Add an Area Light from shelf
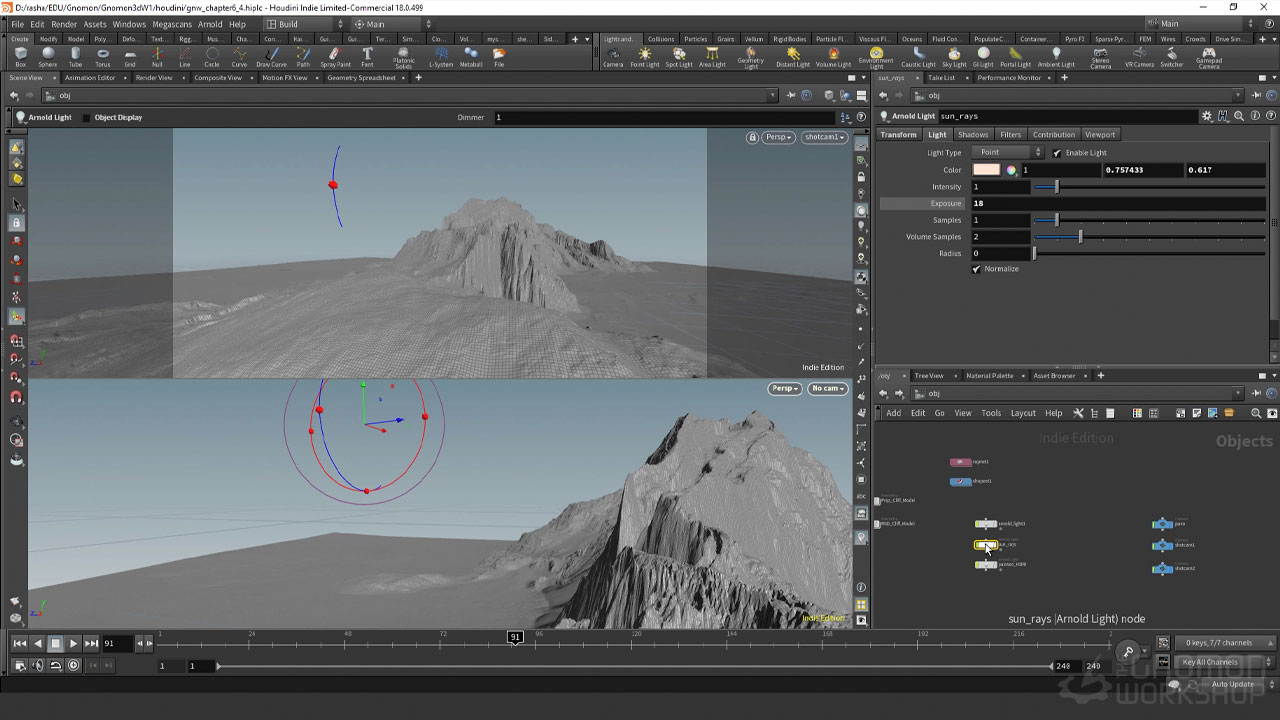This screenshot has height=720, width=1280. pos(712,57)
